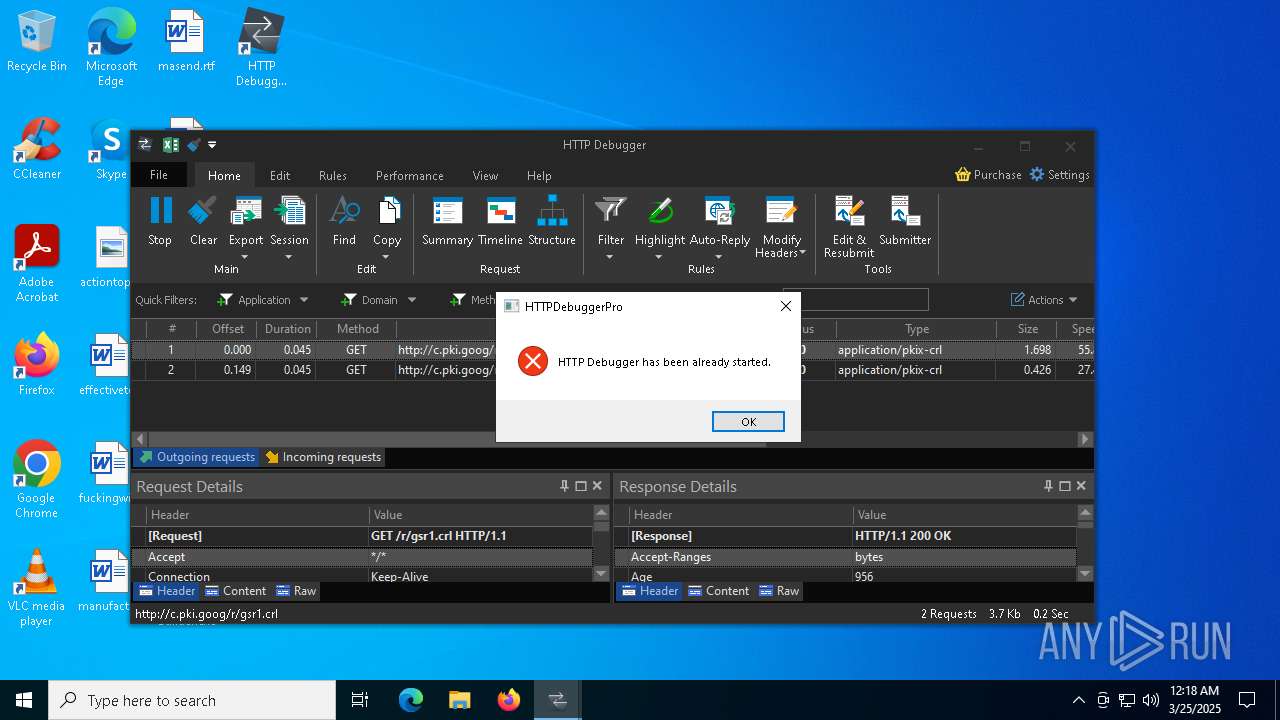Screen dimensions: 1280x720
Task: Select request row number 2
Action: click(x=612, y=370)
